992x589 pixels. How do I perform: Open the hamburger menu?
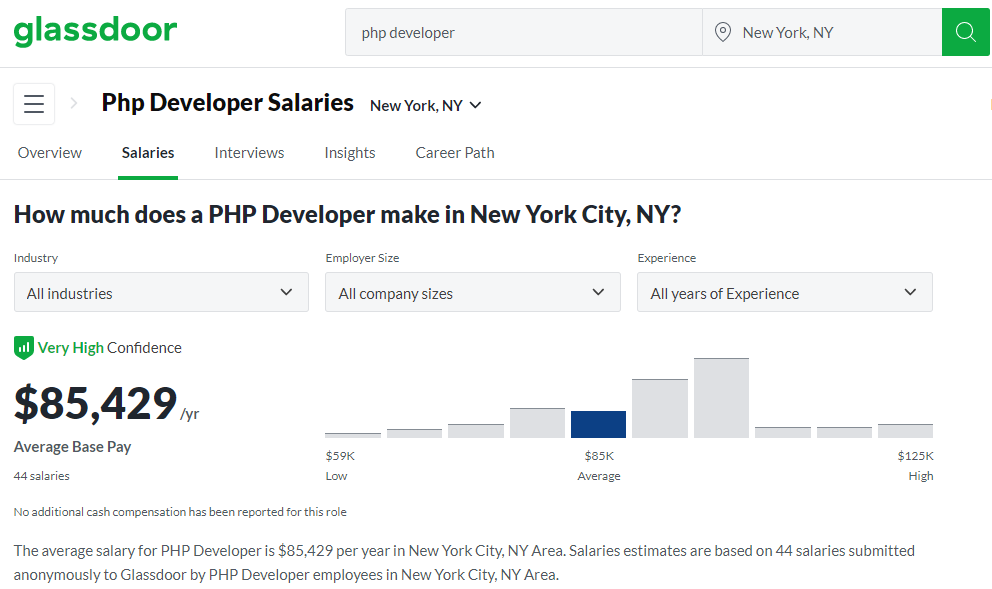pos(34,104)
